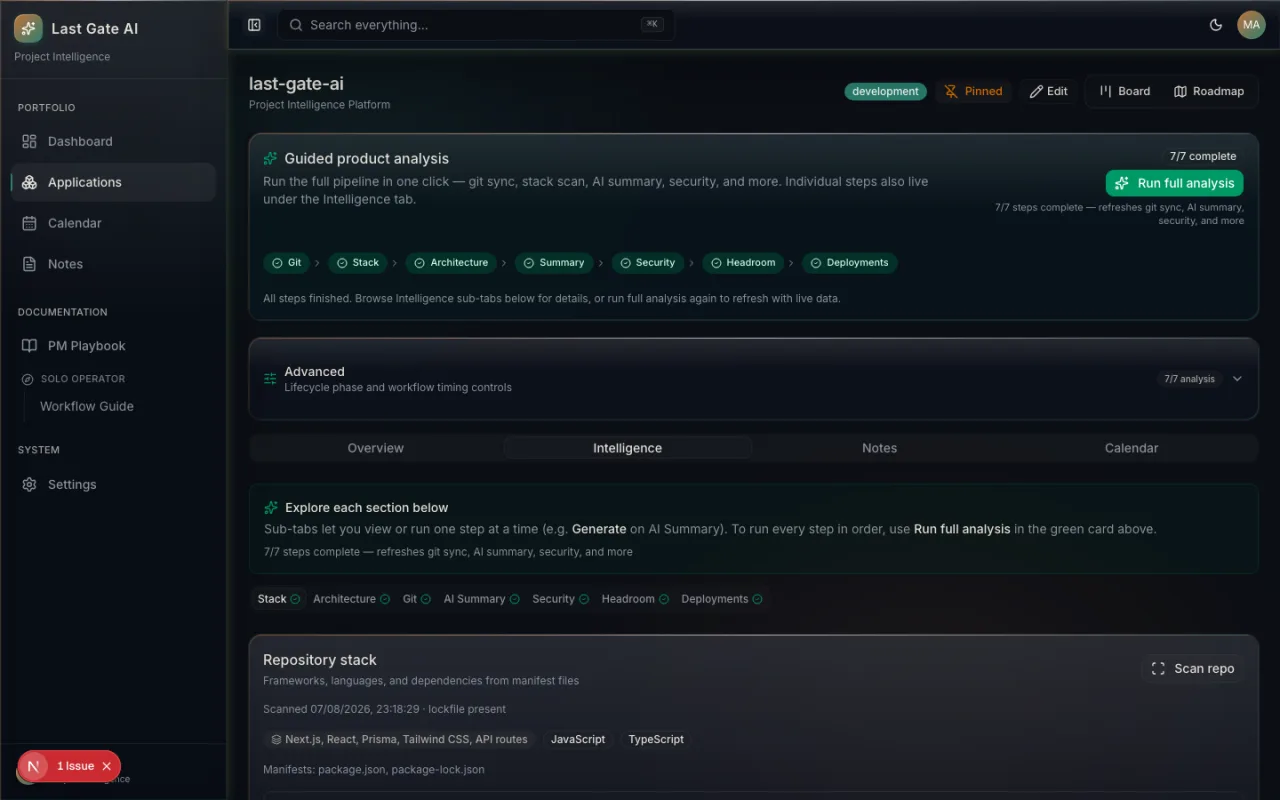The image size is (1280, 800).
Task: Click the Solo Operator compass icon
Action: pos(28,379)
